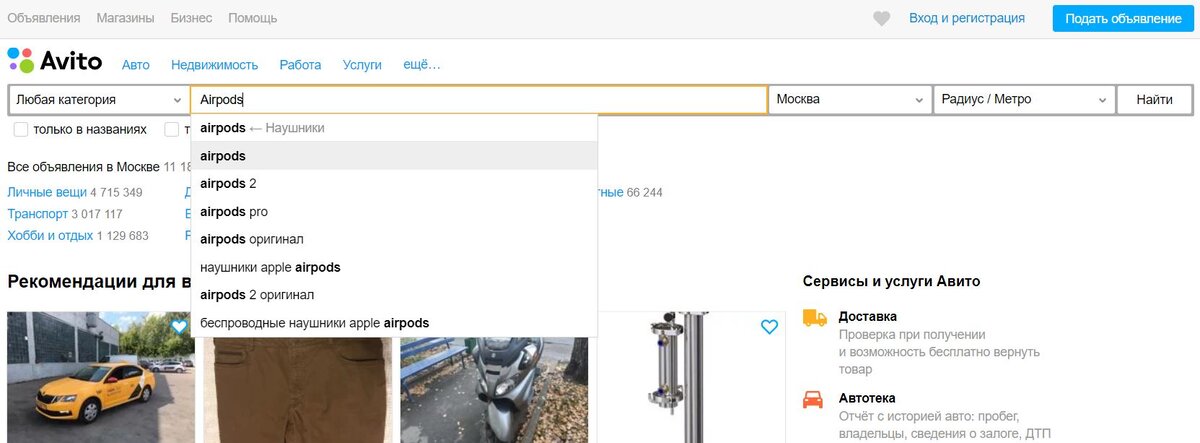
Task: Open the Услуги category
Action: tap(362, 64)
